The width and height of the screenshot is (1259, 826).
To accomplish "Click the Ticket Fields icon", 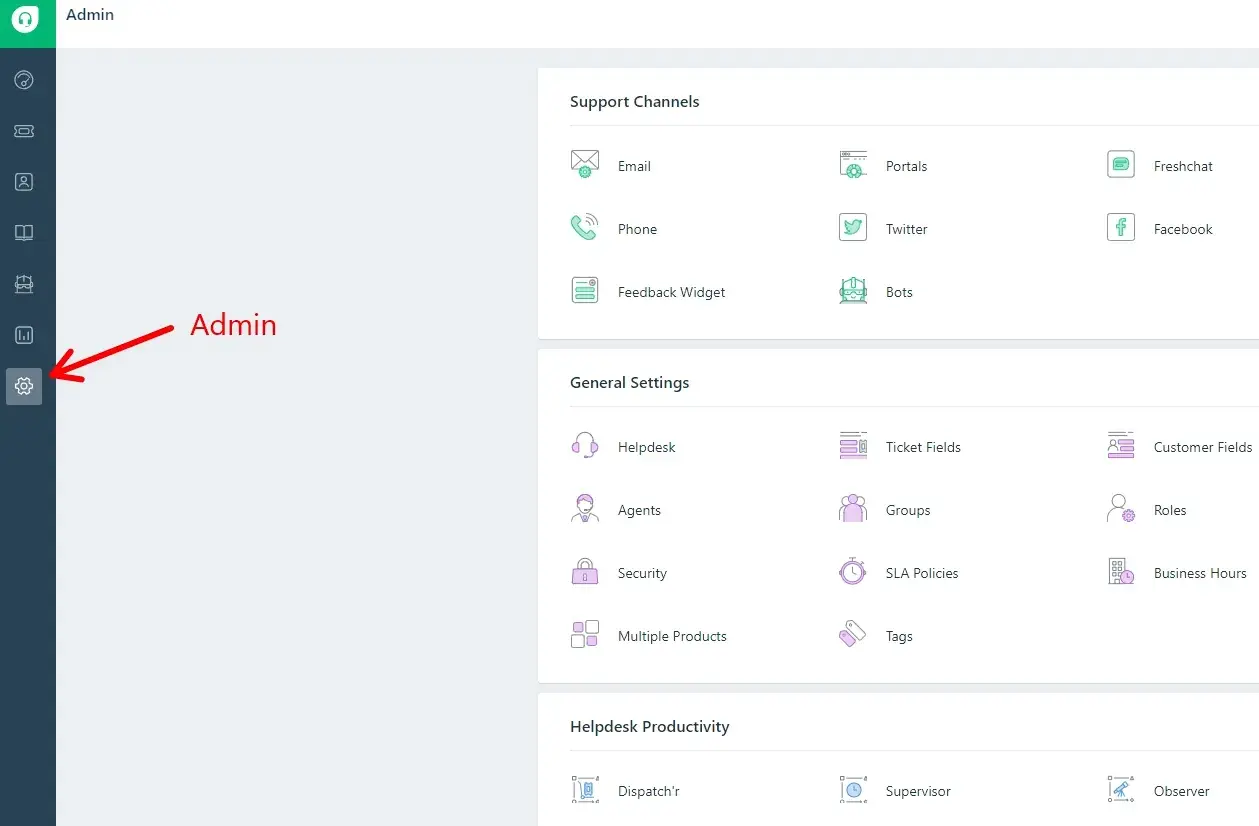I will [853, 445].
